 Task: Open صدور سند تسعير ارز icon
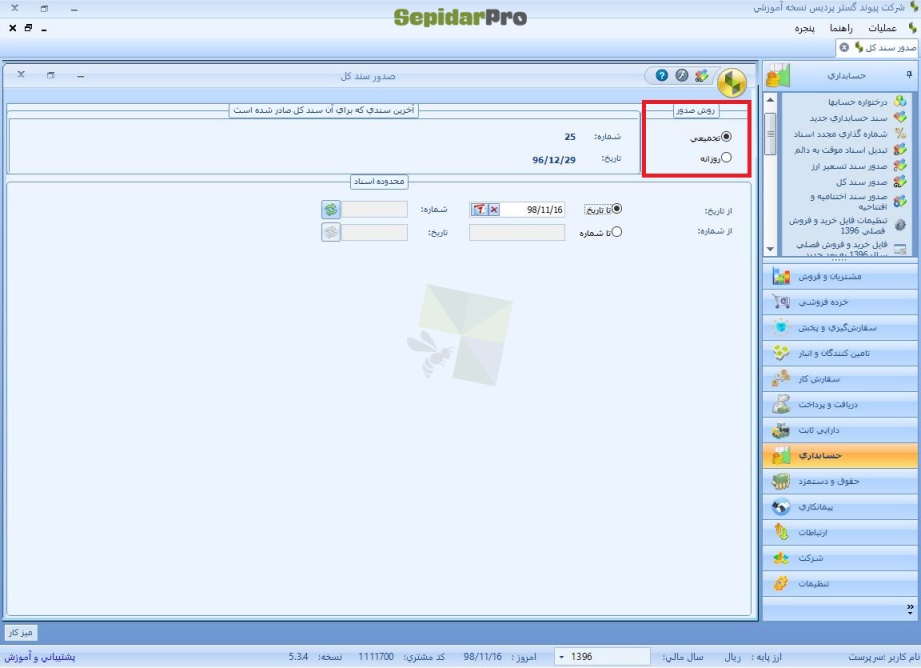[x=899, y=166]
